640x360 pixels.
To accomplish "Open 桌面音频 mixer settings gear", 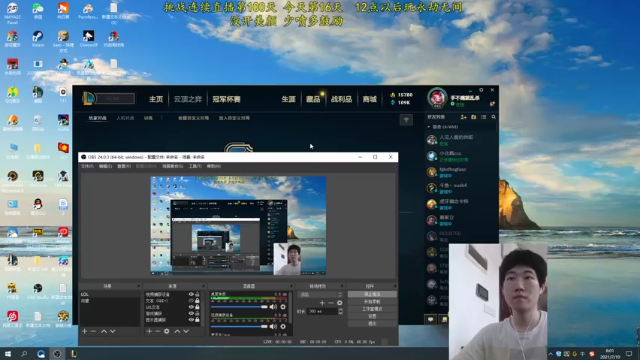I will pos(283,307).
